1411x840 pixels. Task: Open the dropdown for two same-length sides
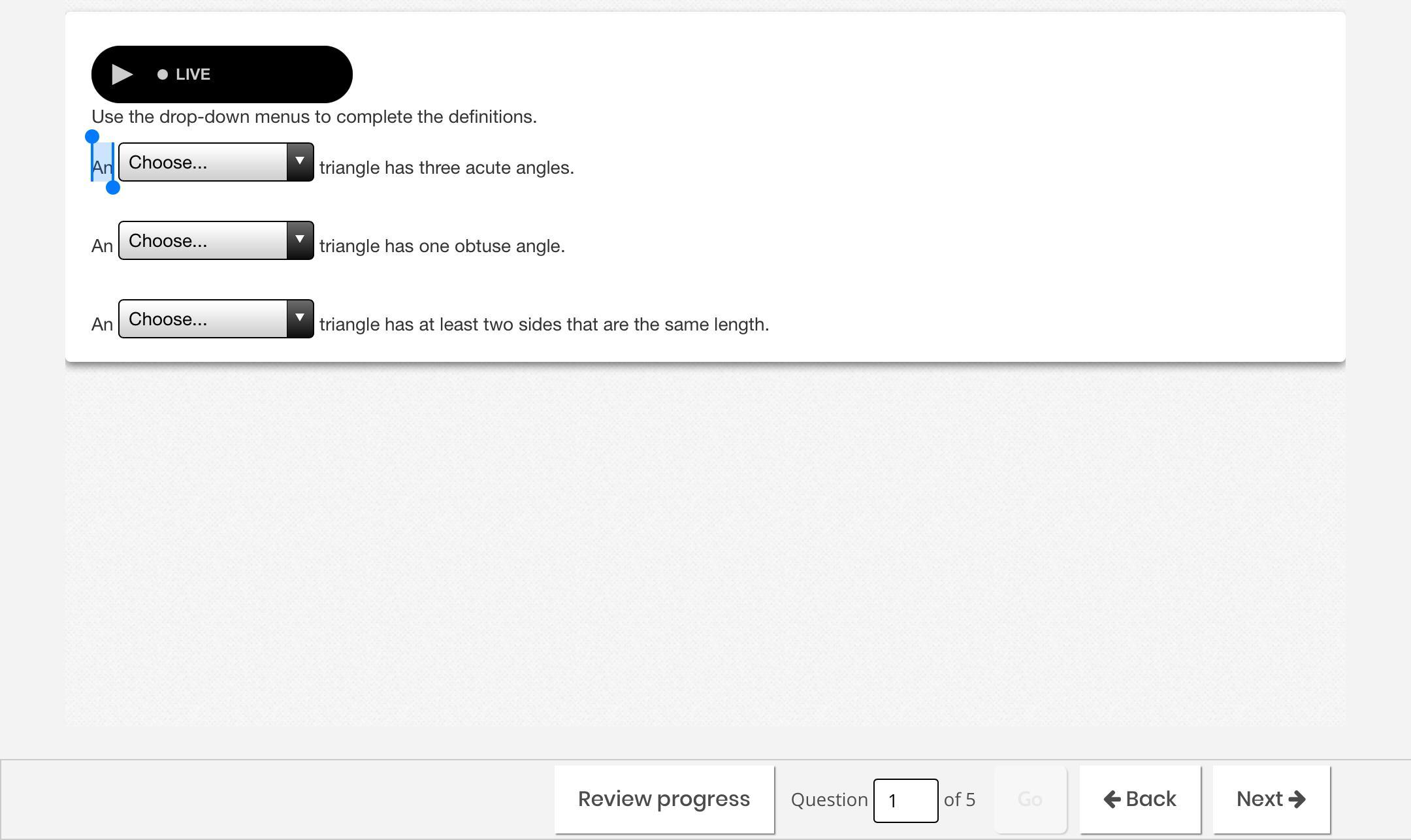[216, 319]
